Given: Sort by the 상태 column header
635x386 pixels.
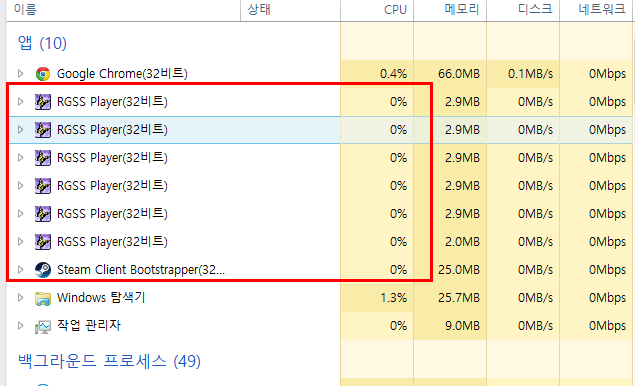Looking at the screenshot, I should click(290, 10).
